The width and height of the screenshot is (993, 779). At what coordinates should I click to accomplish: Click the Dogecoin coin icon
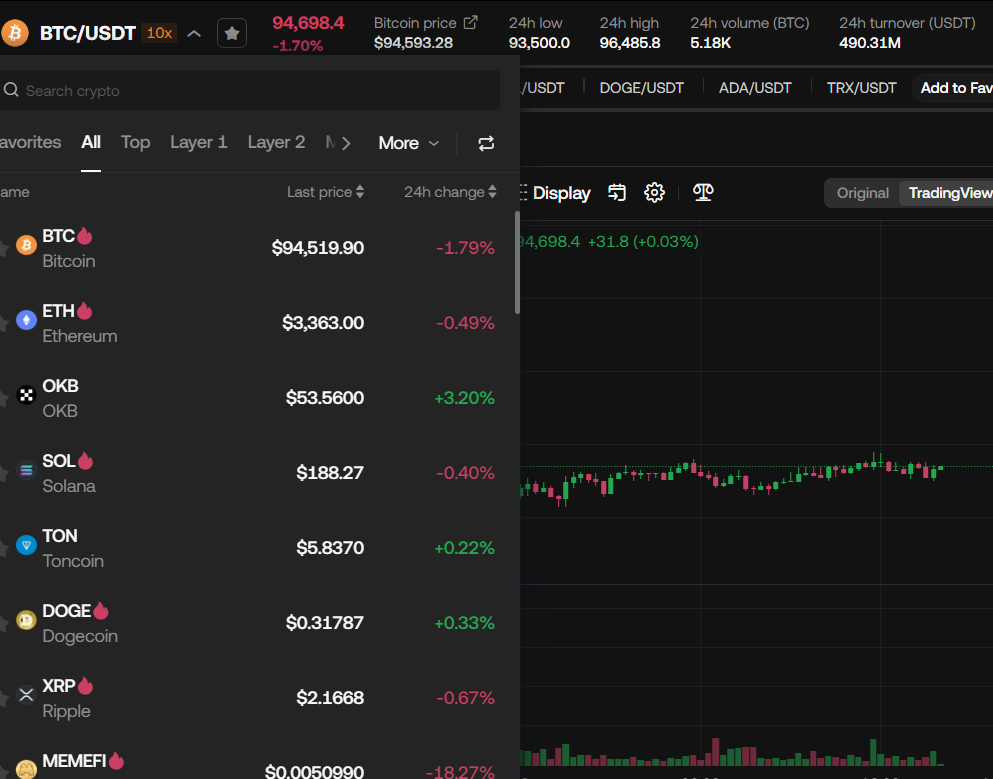26,620
